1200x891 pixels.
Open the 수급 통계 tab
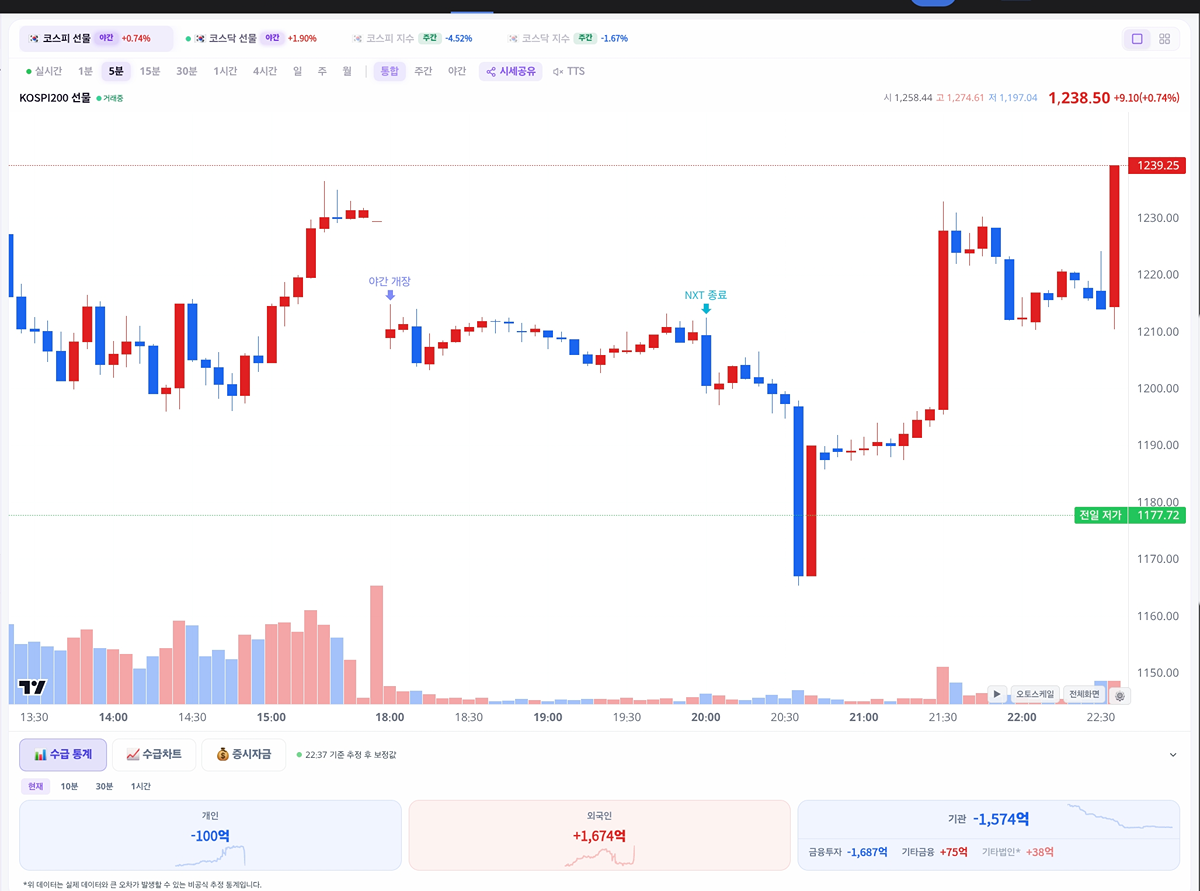coord(63,755)
